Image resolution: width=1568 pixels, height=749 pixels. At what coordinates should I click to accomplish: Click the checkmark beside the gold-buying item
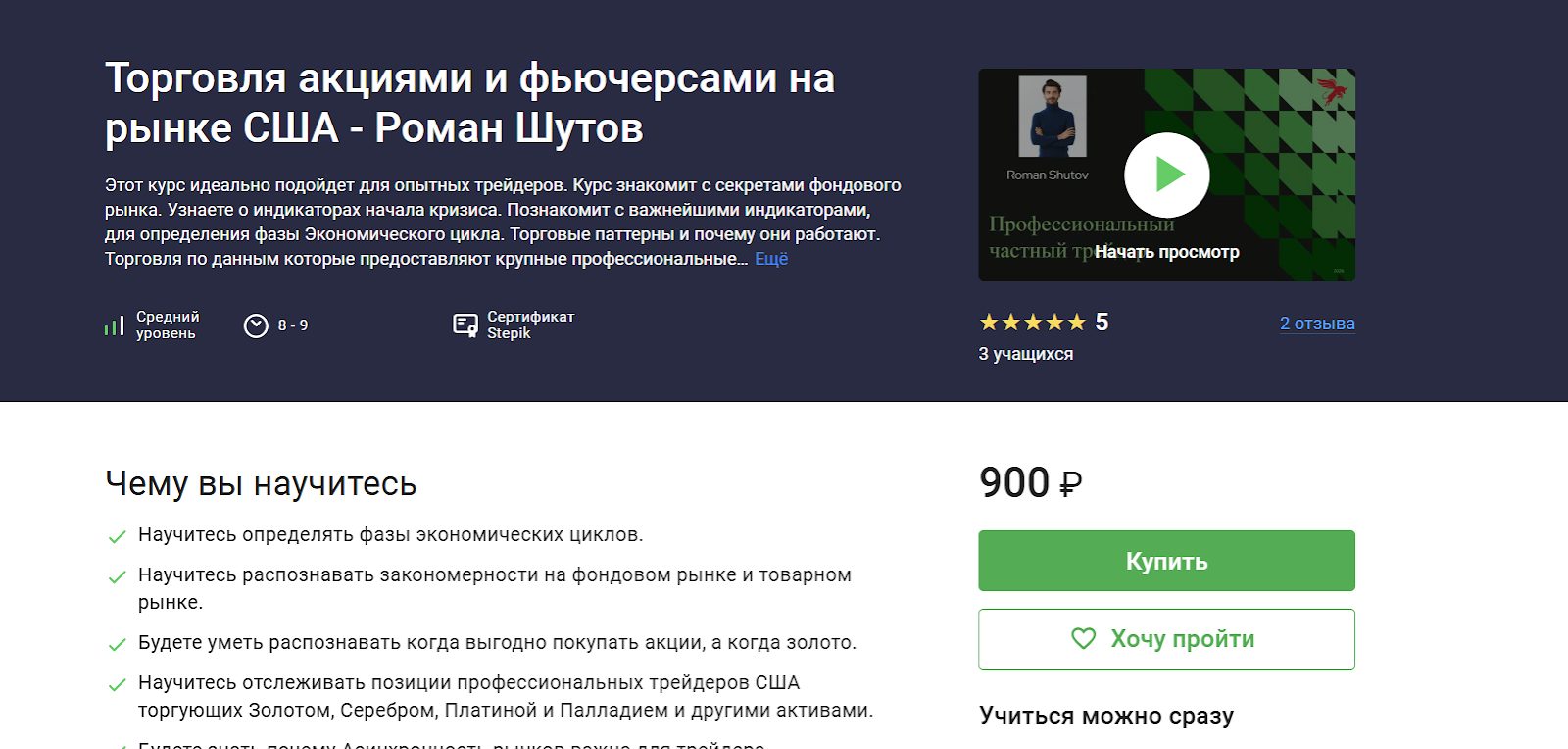117,644
